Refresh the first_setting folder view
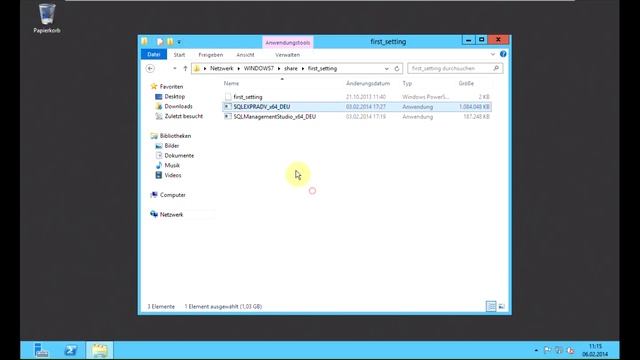Screen dimensions: 640x360 tap(397, 69)
